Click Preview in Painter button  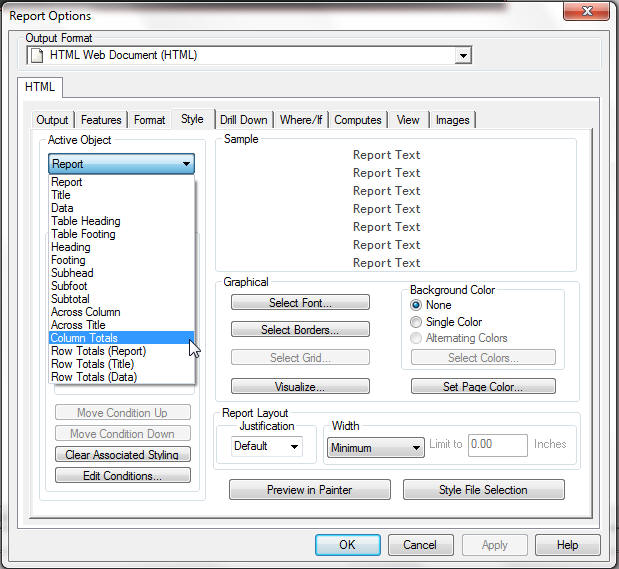tap(309, 490)
